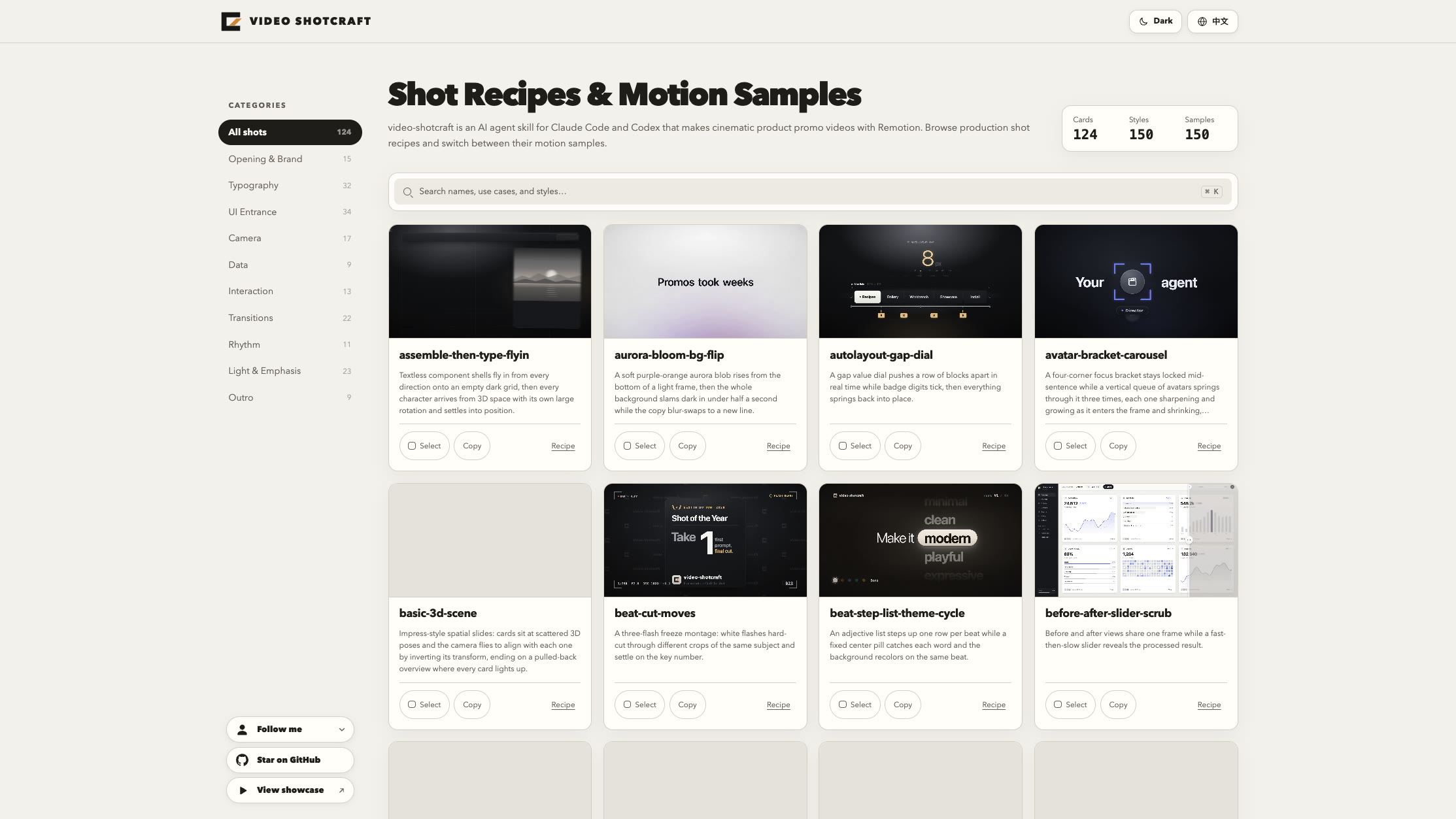Screen dimensions: 1456x819
Task: Click the external arrow icon on View showcase
Action: [341, 790]
